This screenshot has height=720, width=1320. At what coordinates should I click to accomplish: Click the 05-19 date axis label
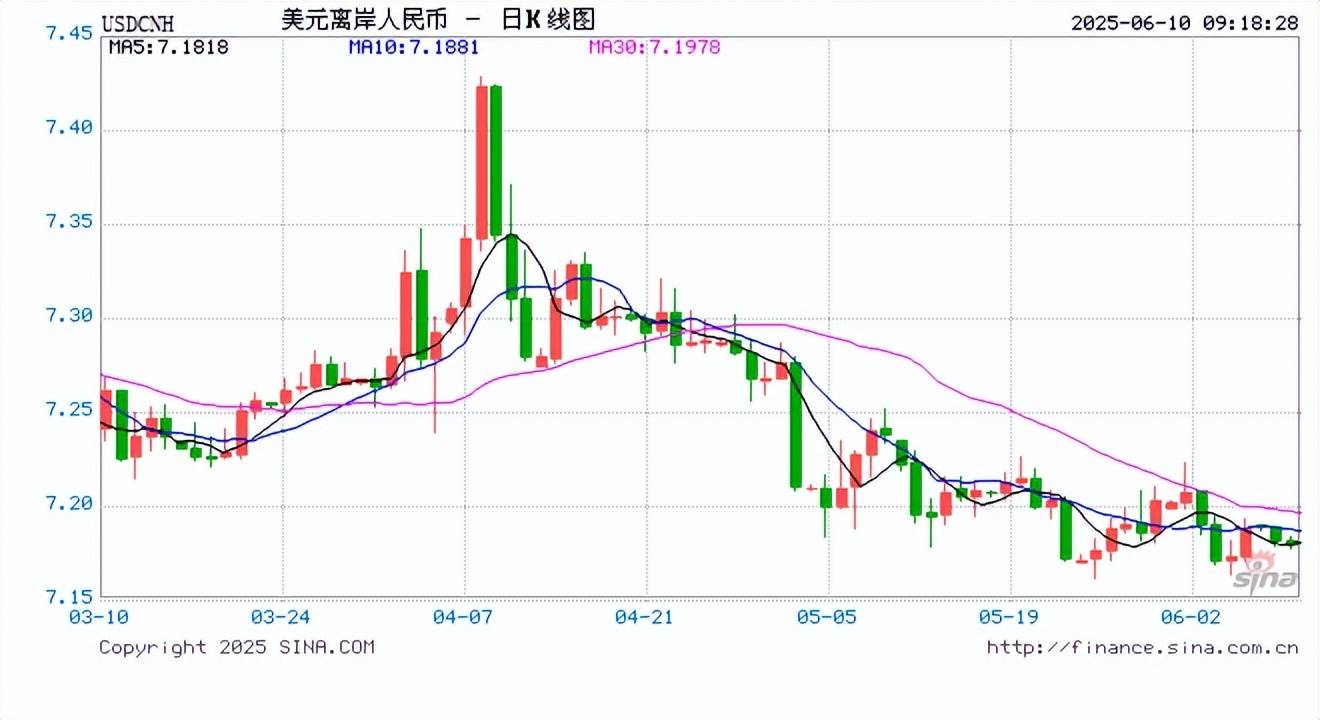[1010, 617]
